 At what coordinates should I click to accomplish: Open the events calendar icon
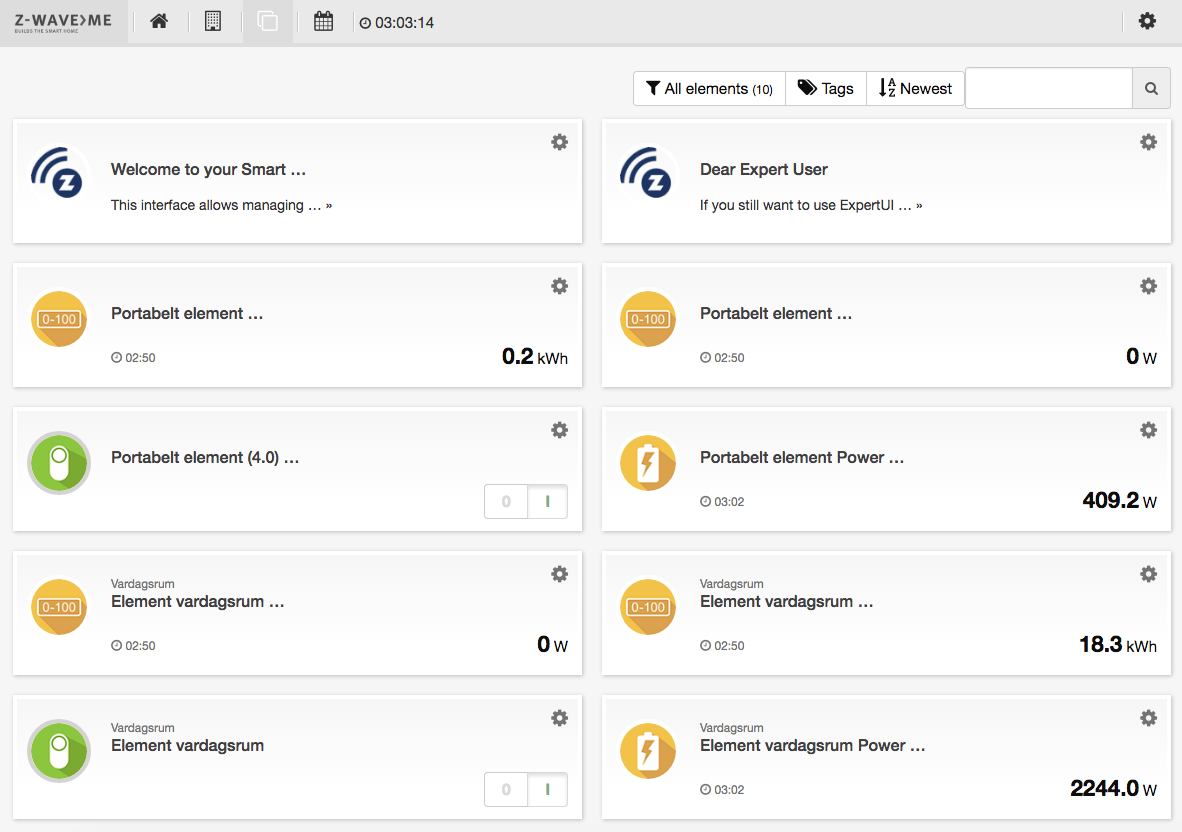(323, 21)
